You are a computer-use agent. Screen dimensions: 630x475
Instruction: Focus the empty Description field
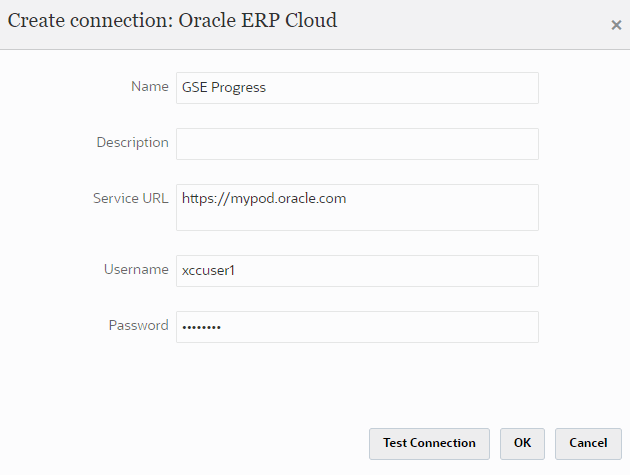tap(357, 144)
